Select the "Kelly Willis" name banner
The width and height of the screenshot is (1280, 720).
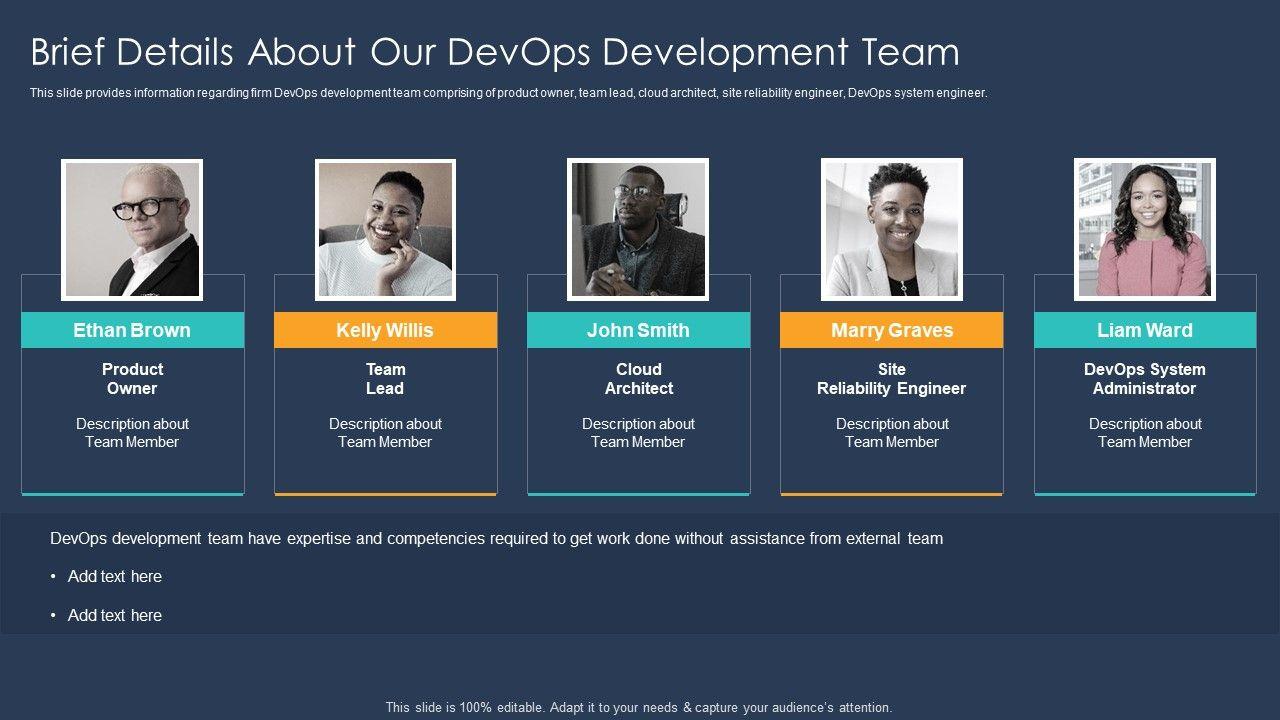pos(385,330)
